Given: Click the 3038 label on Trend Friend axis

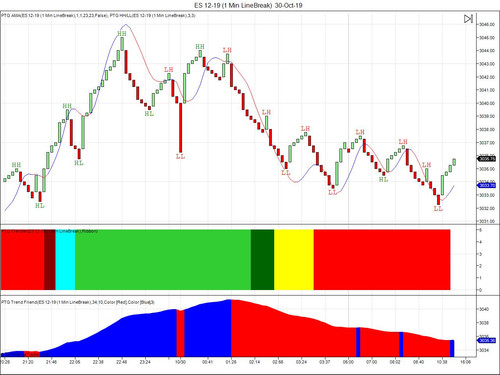Looking at the screenshot, I should [484, 323].
